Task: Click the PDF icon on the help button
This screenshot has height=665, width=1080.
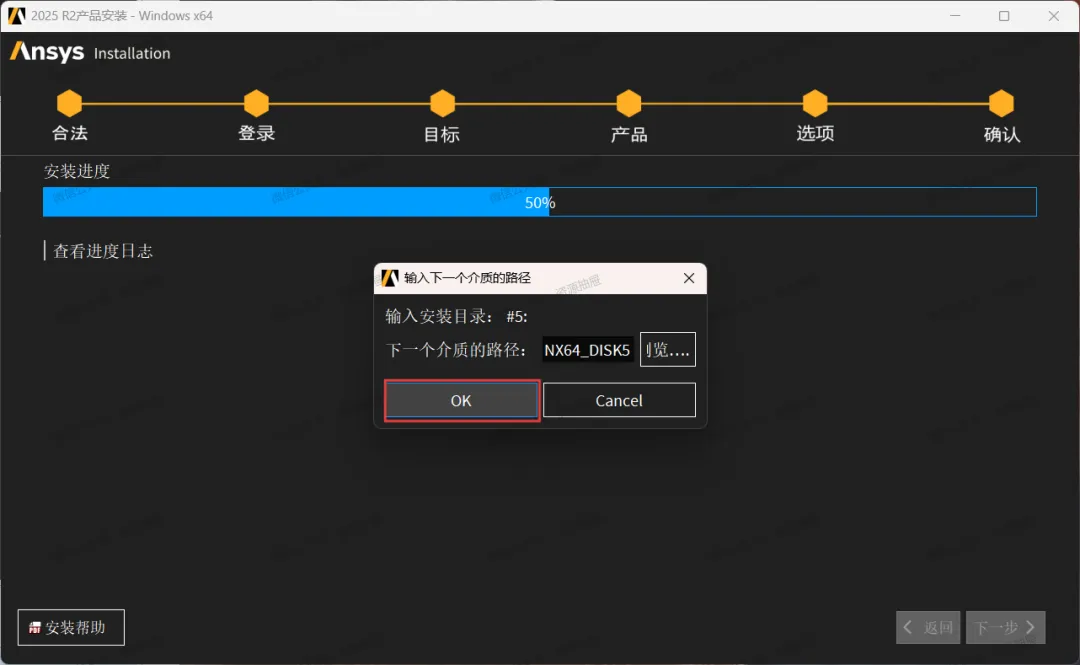Action: tap(35, 628)
